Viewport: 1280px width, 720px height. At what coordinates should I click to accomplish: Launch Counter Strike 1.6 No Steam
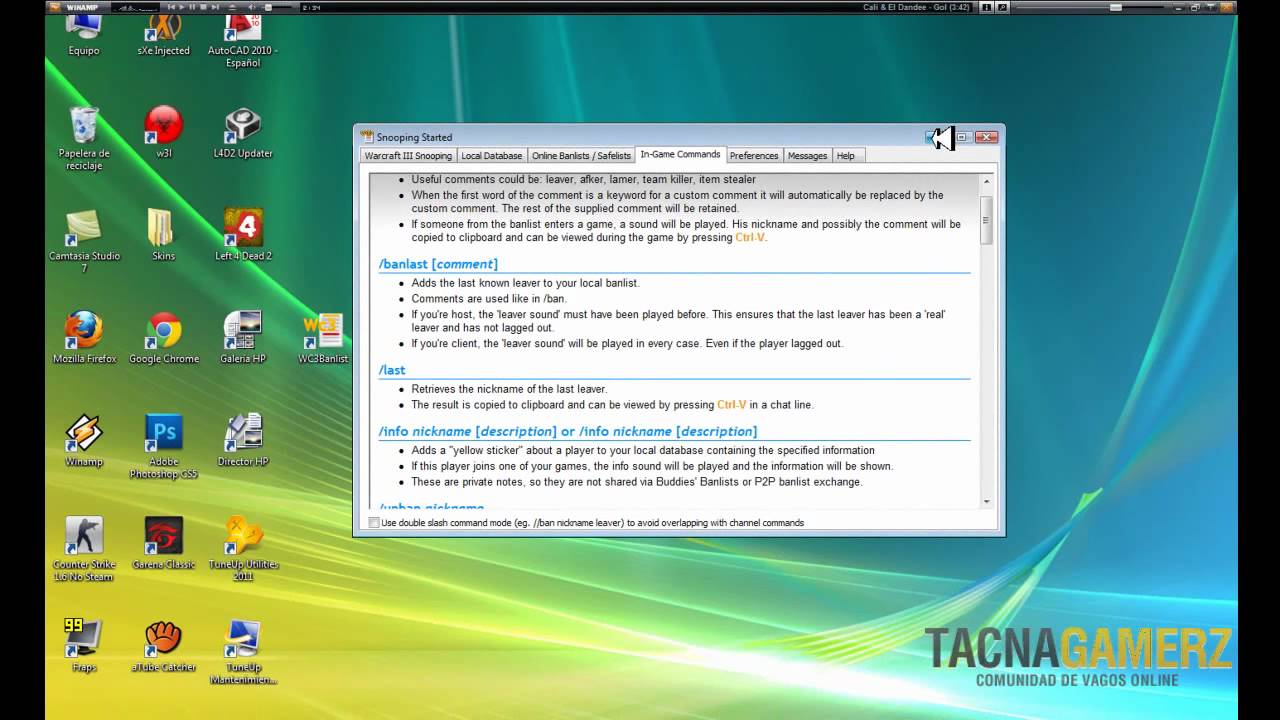[84, 550]
